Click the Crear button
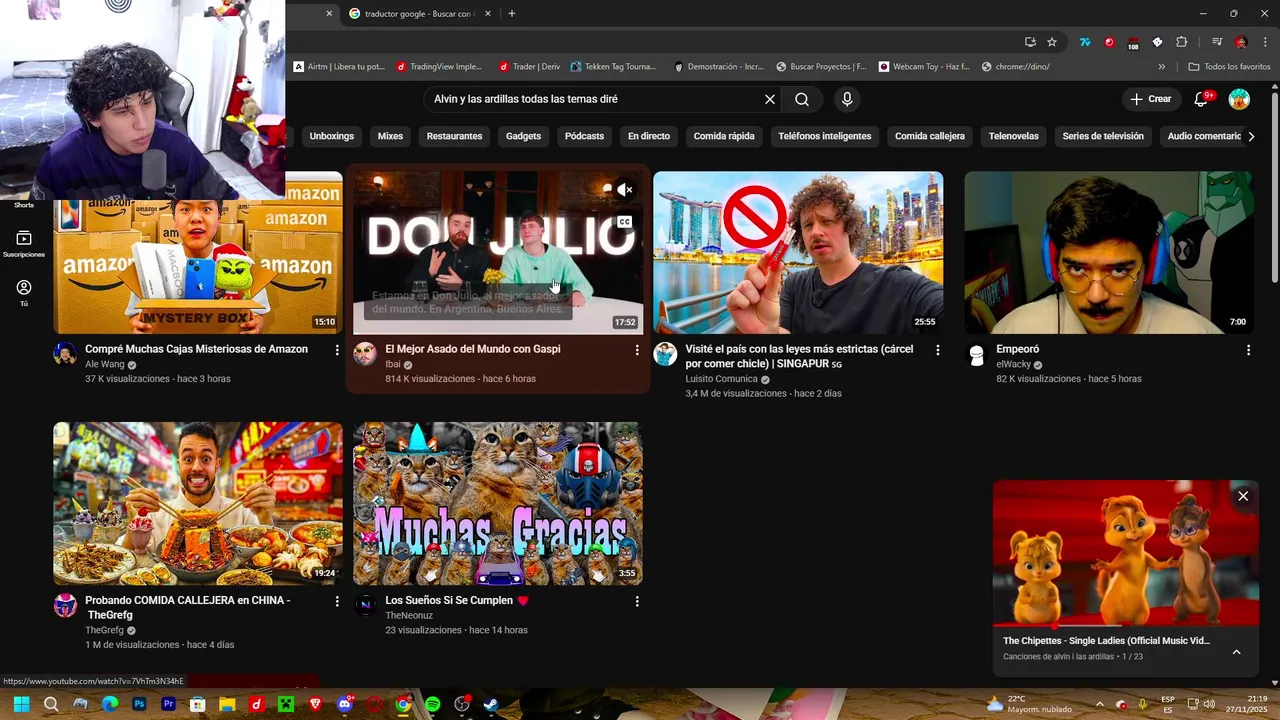The height and width of the screenshot is (720, 1280). pos(1151,99)
